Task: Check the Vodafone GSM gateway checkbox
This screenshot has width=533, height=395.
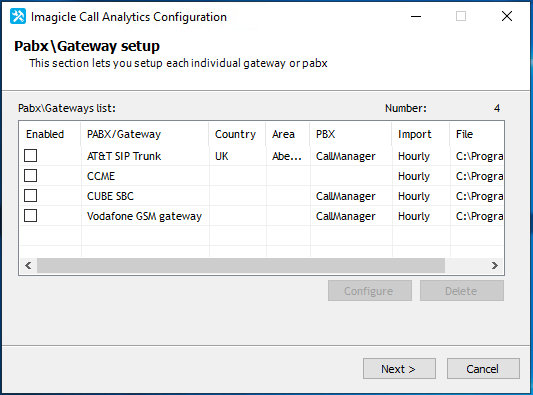Action: pyautogui.click(x=31, y=216)
